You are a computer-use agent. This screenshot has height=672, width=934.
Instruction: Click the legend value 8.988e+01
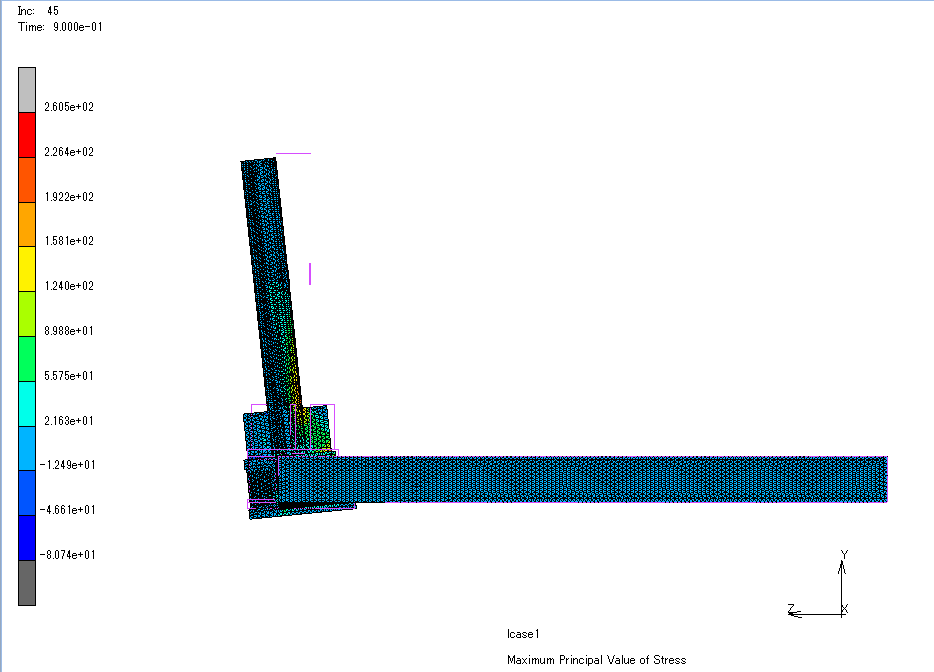(69, 331)
